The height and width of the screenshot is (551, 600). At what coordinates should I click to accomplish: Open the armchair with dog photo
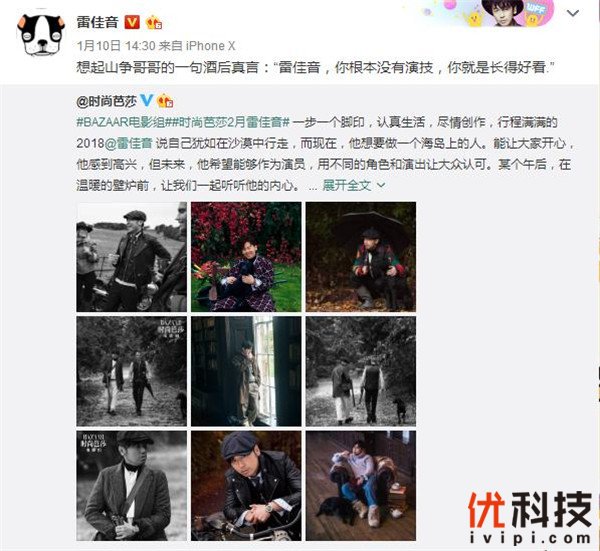360,486
